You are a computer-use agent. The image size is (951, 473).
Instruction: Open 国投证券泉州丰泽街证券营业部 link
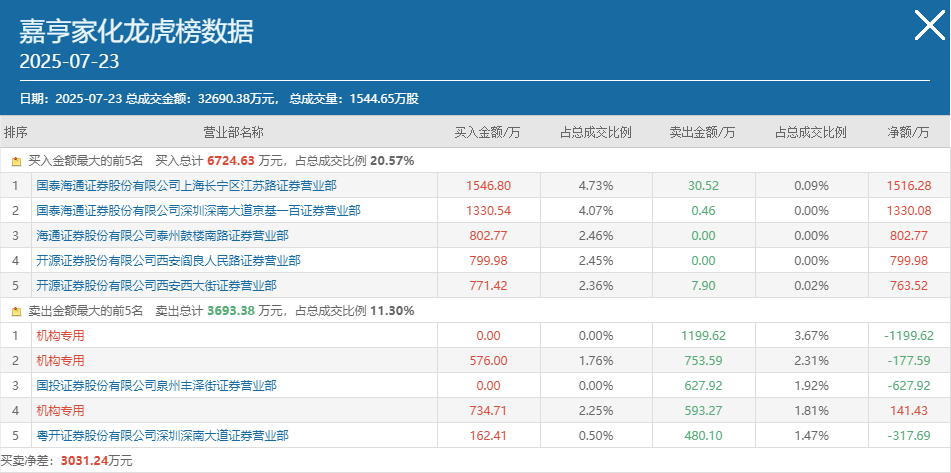[x=156, y=385]
